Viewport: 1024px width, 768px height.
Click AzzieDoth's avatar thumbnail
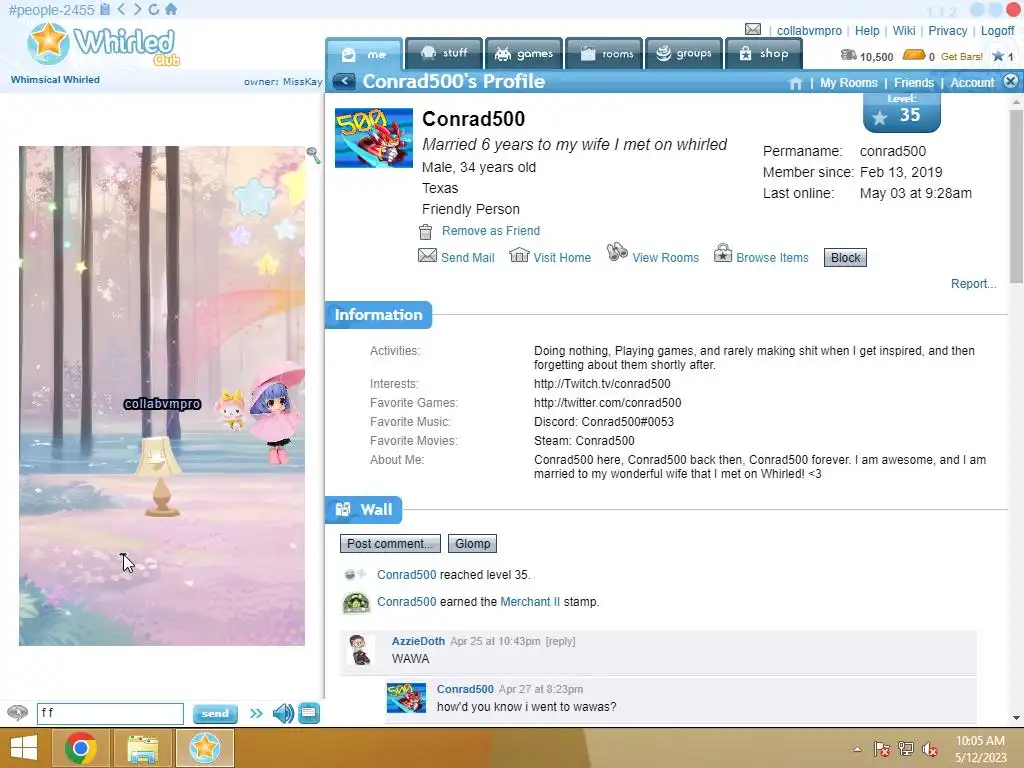pos(359,650)
